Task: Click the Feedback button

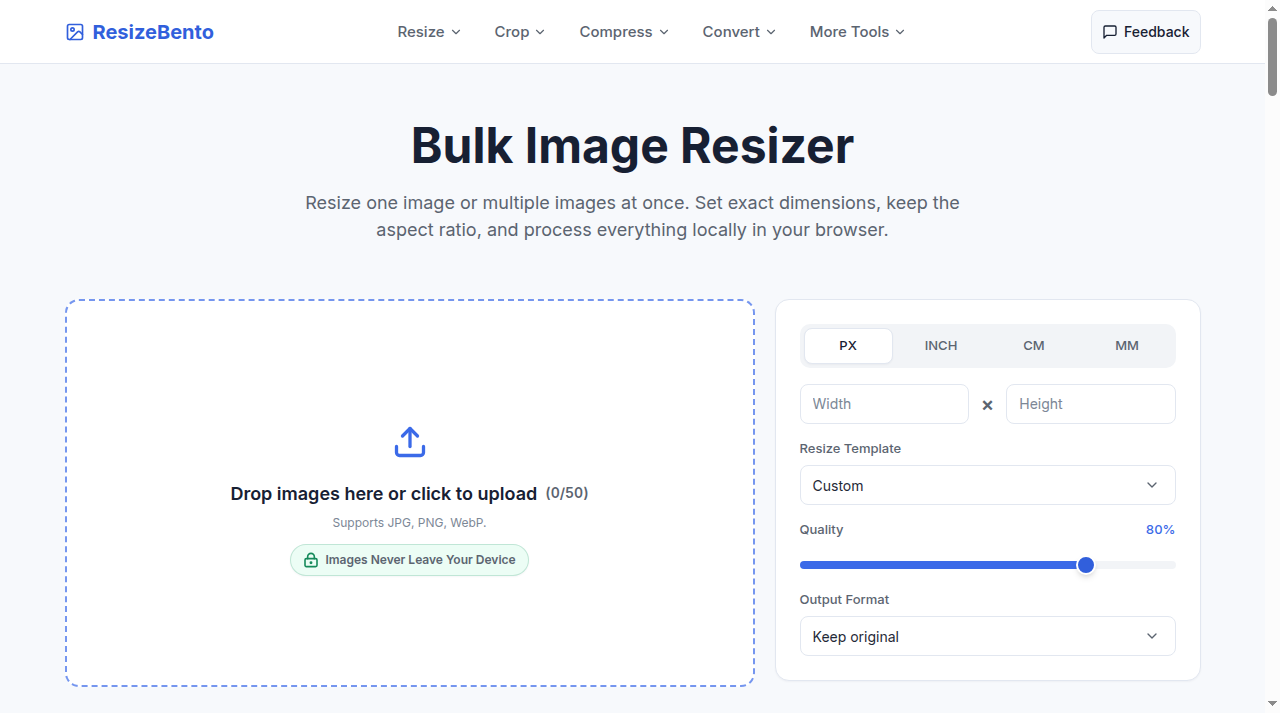Action: (x=1146, y=32)
